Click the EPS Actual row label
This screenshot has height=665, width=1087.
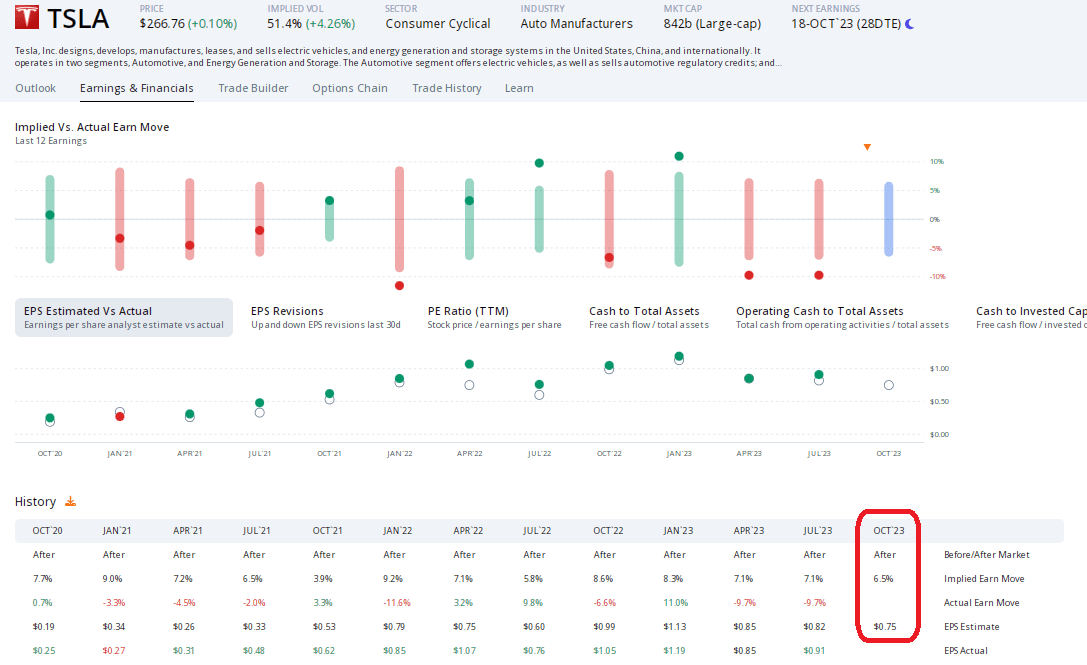966,650
